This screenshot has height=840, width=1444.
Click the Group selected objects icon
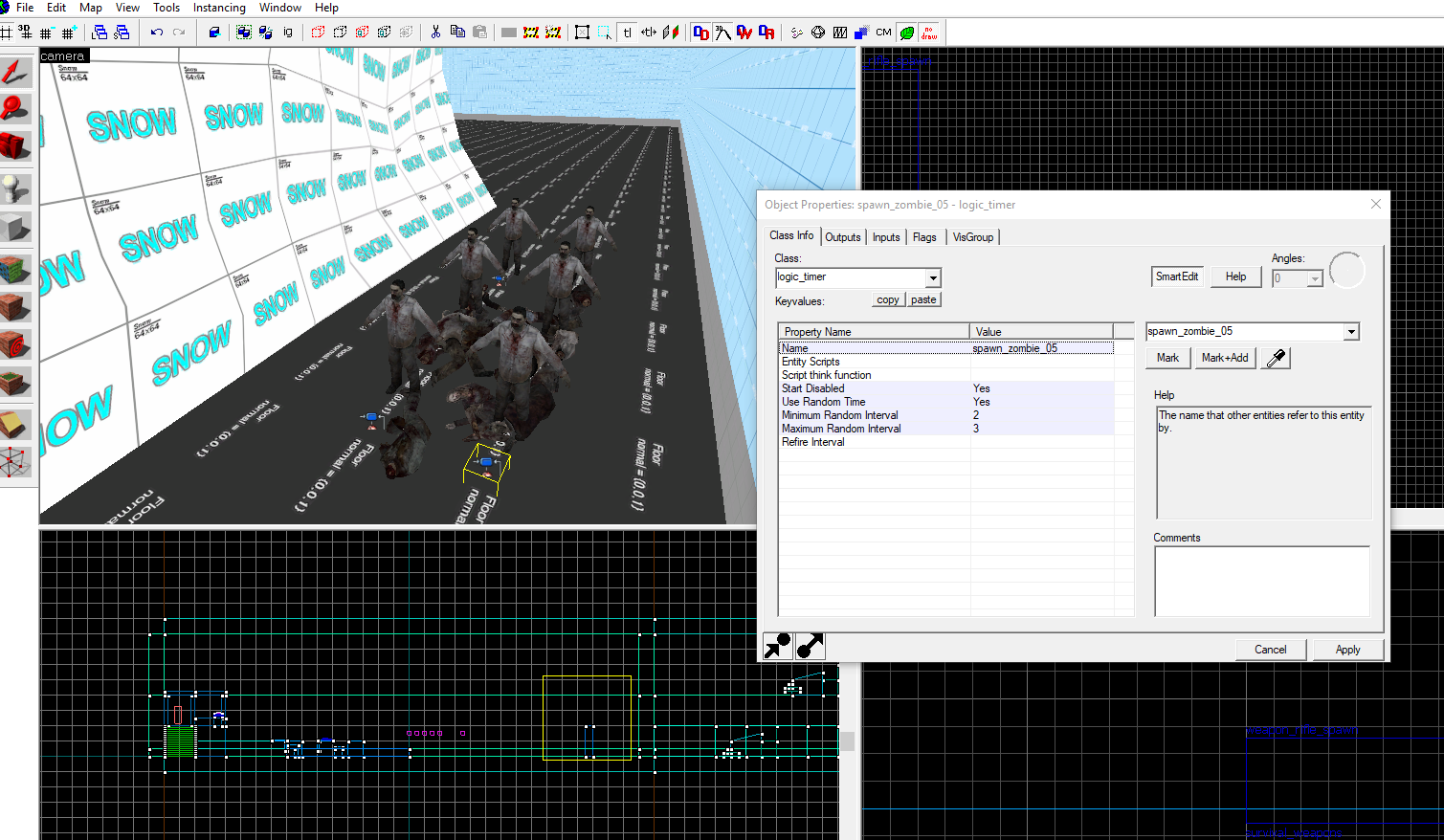(244, 33)
